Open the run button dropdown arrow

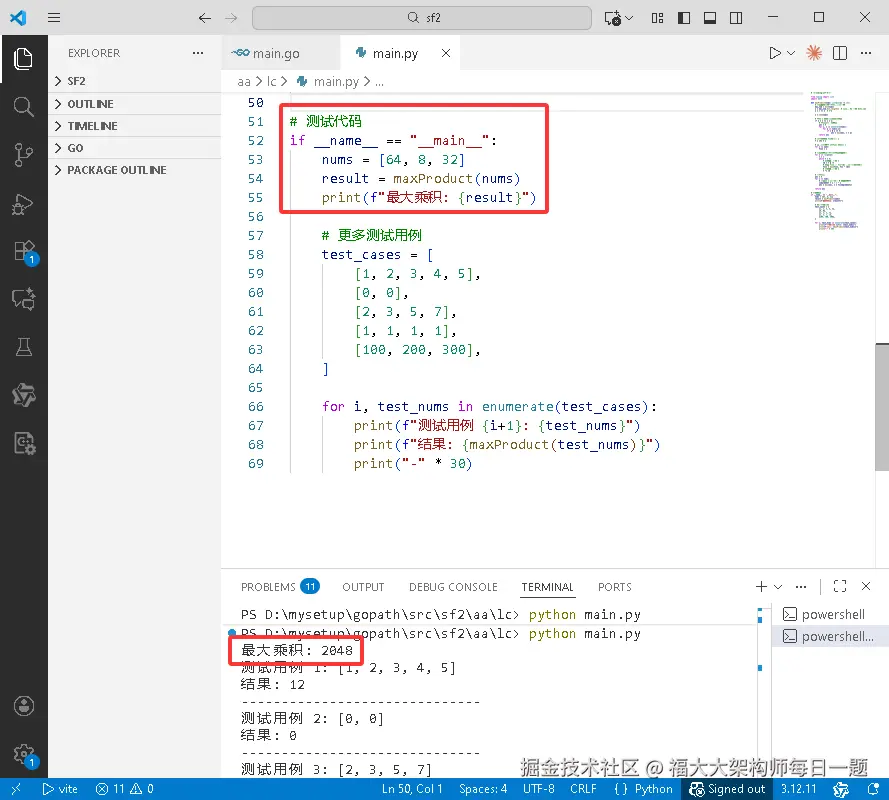pyautogui.click(x=791, y=53)
